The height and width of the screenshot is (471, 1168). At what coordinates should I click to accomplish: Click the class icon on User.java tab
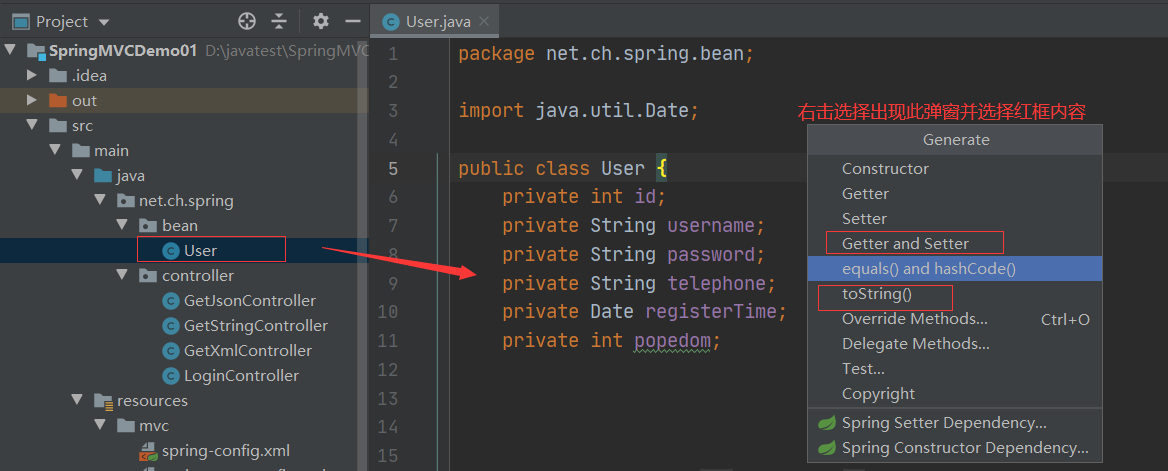(x=390, y=22)
